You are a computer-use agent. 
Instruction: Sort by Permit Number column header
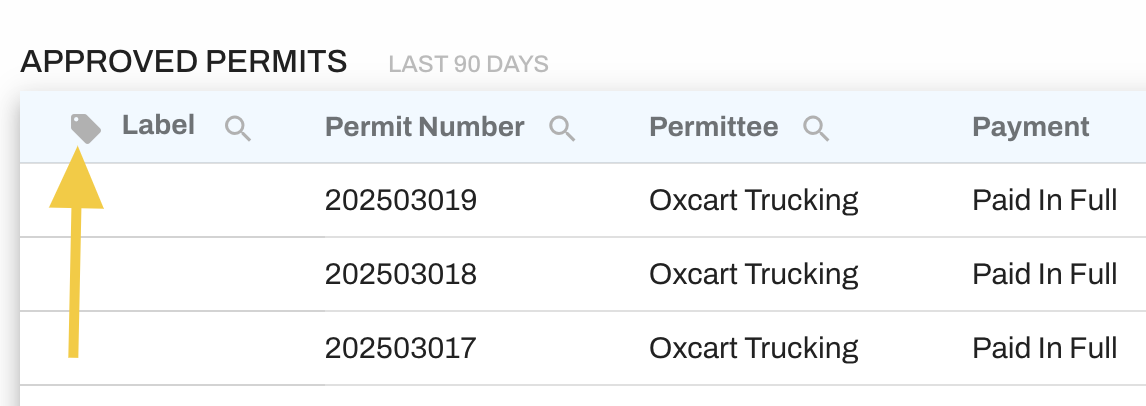[x=424, y=127]
